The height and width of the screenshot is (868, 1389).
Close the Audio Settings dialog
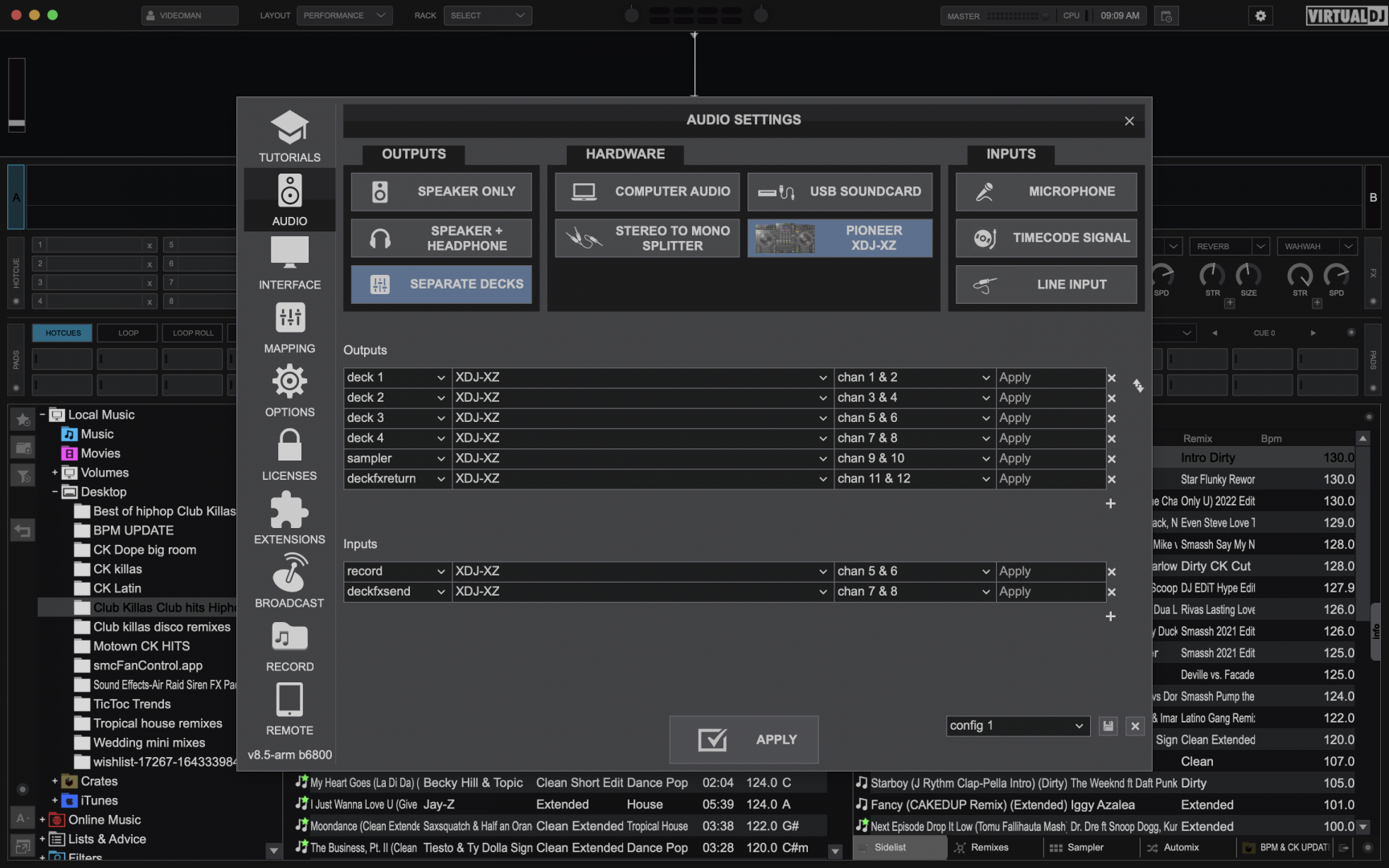click(x=1129, y=121)
